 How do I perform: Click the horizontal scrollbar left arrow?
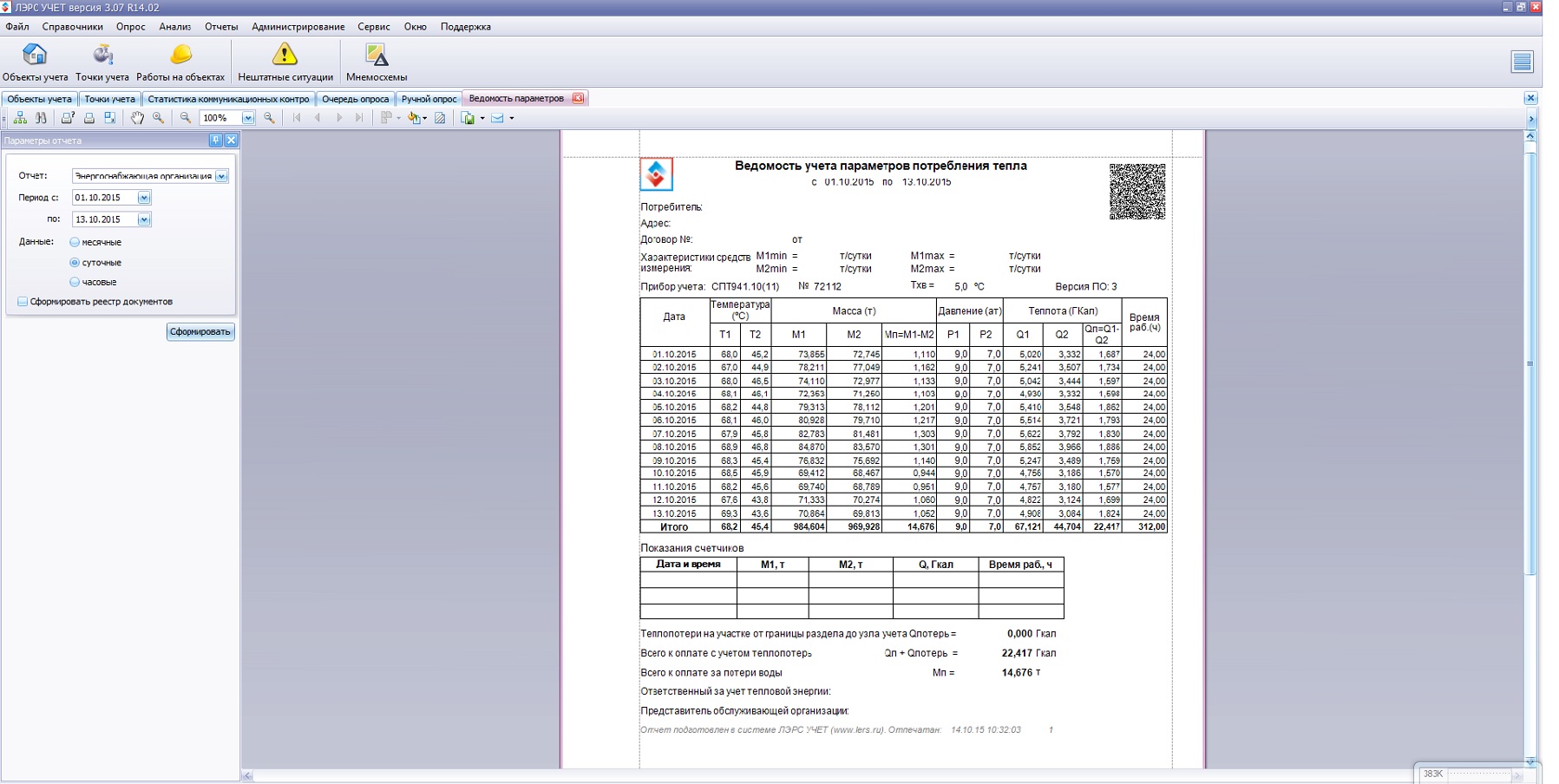point(247,775)
